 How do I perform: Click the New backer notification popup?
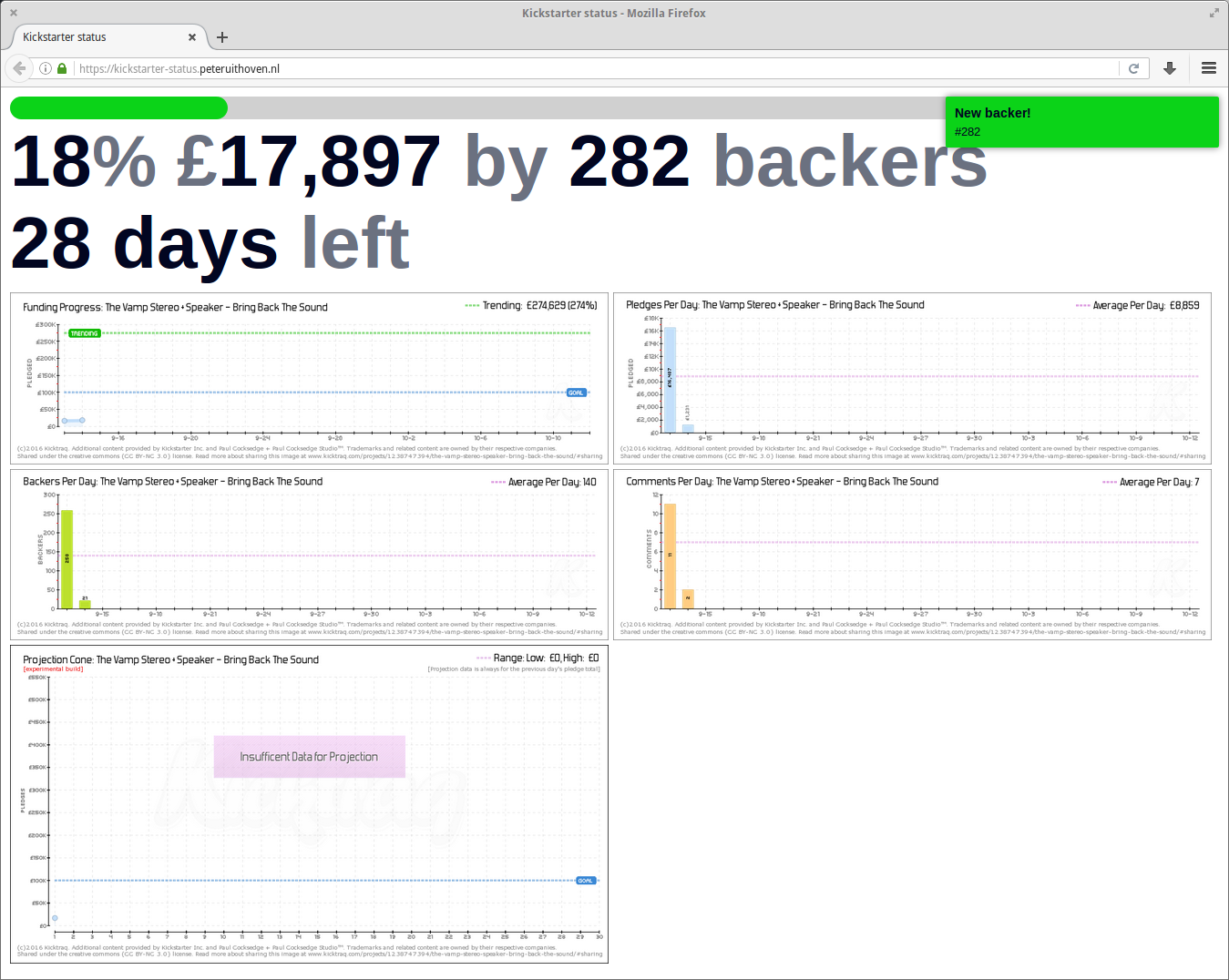point(1082,122)
